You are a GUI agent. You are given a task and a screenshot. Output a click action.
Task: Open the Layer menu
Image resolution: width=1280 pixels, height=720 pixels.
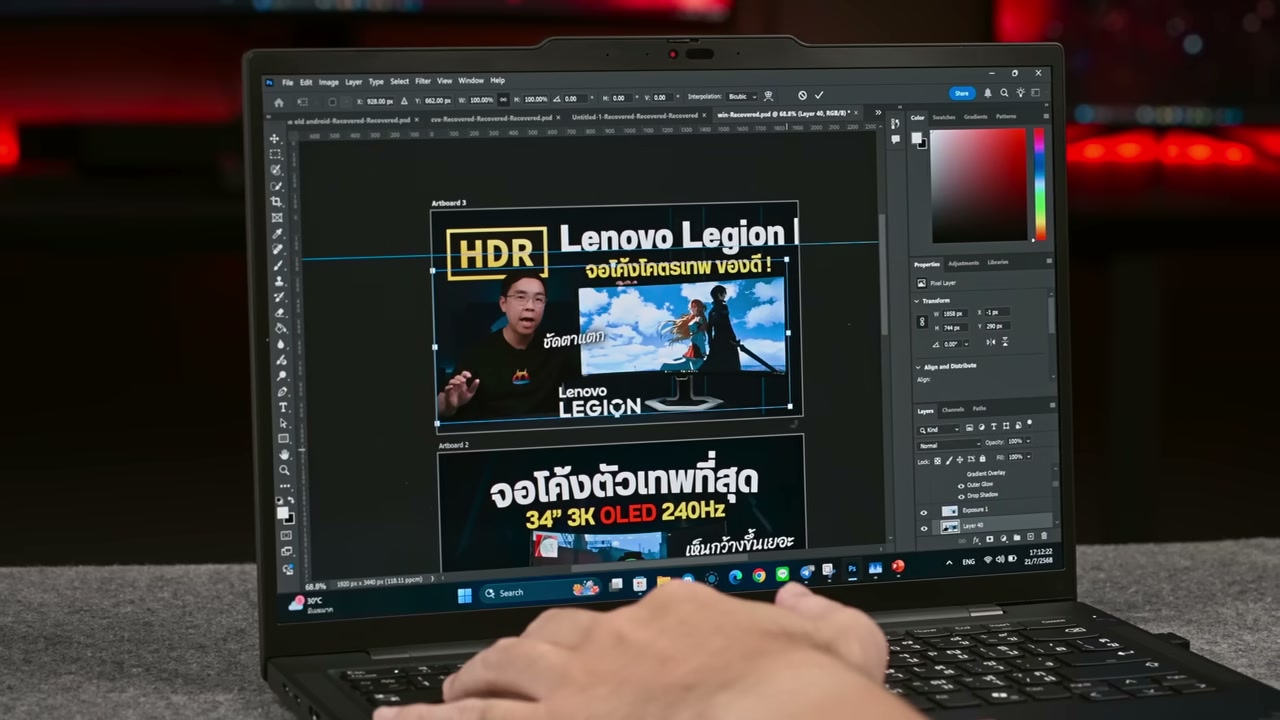click(353, 82)
